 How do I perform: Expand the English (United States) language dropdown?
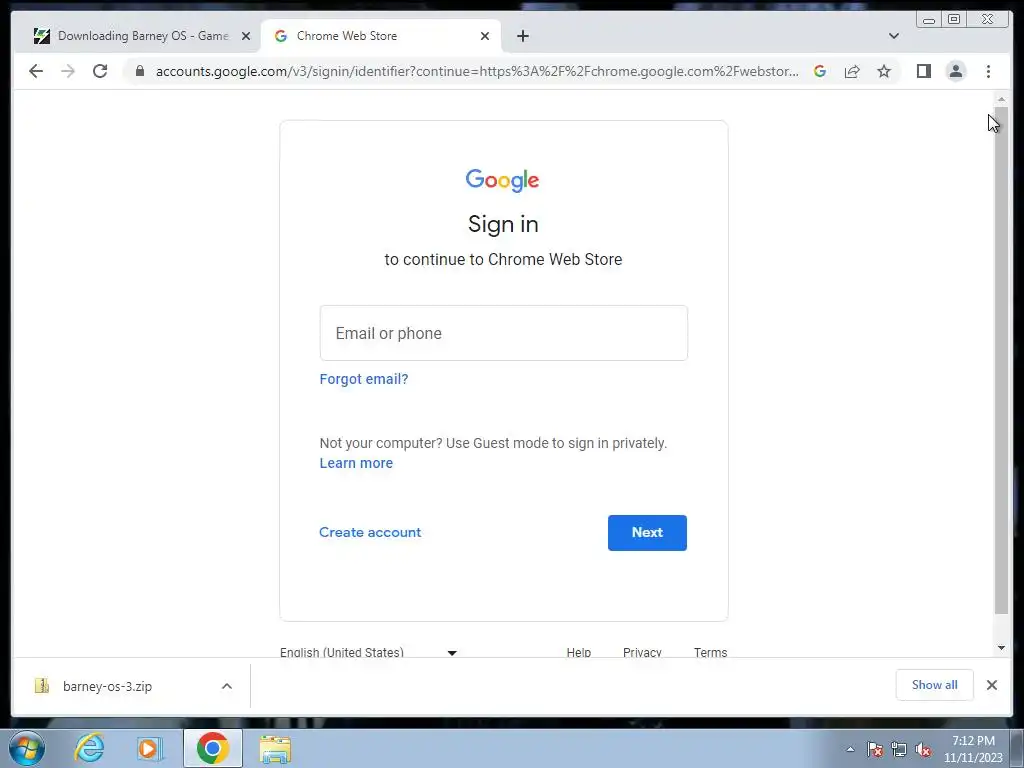tap(368, 652)
